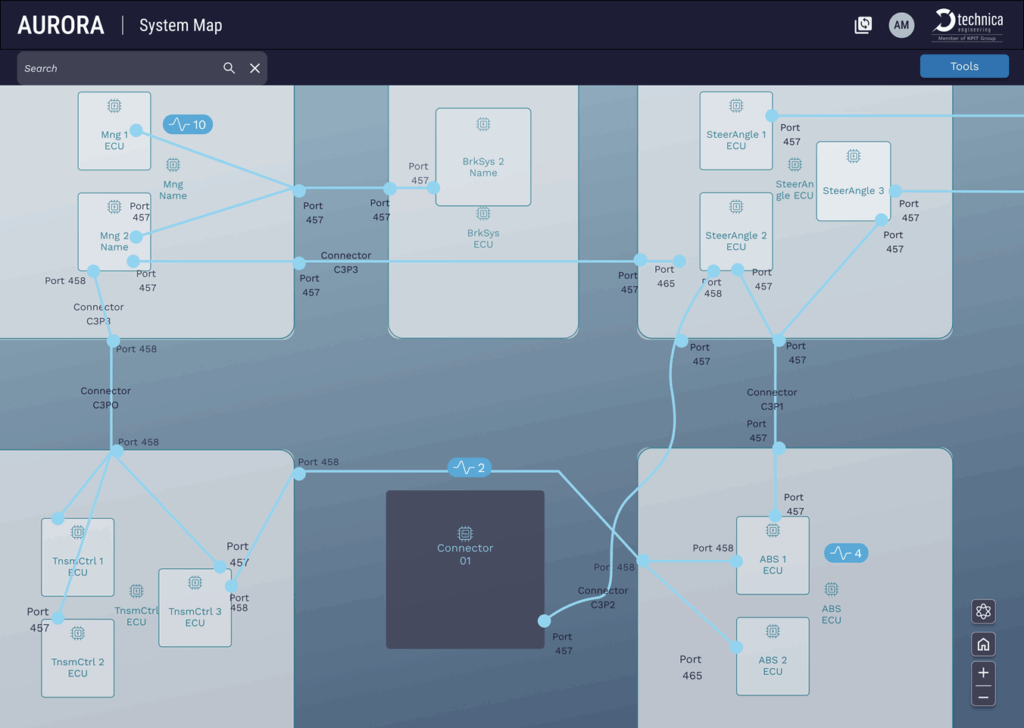Open the AM user avatar

pos(901,26)
